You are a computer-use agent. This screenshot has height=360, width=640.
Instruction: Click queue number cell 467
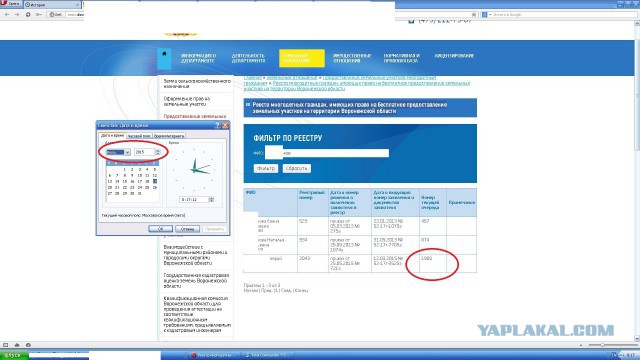[433, 226]
